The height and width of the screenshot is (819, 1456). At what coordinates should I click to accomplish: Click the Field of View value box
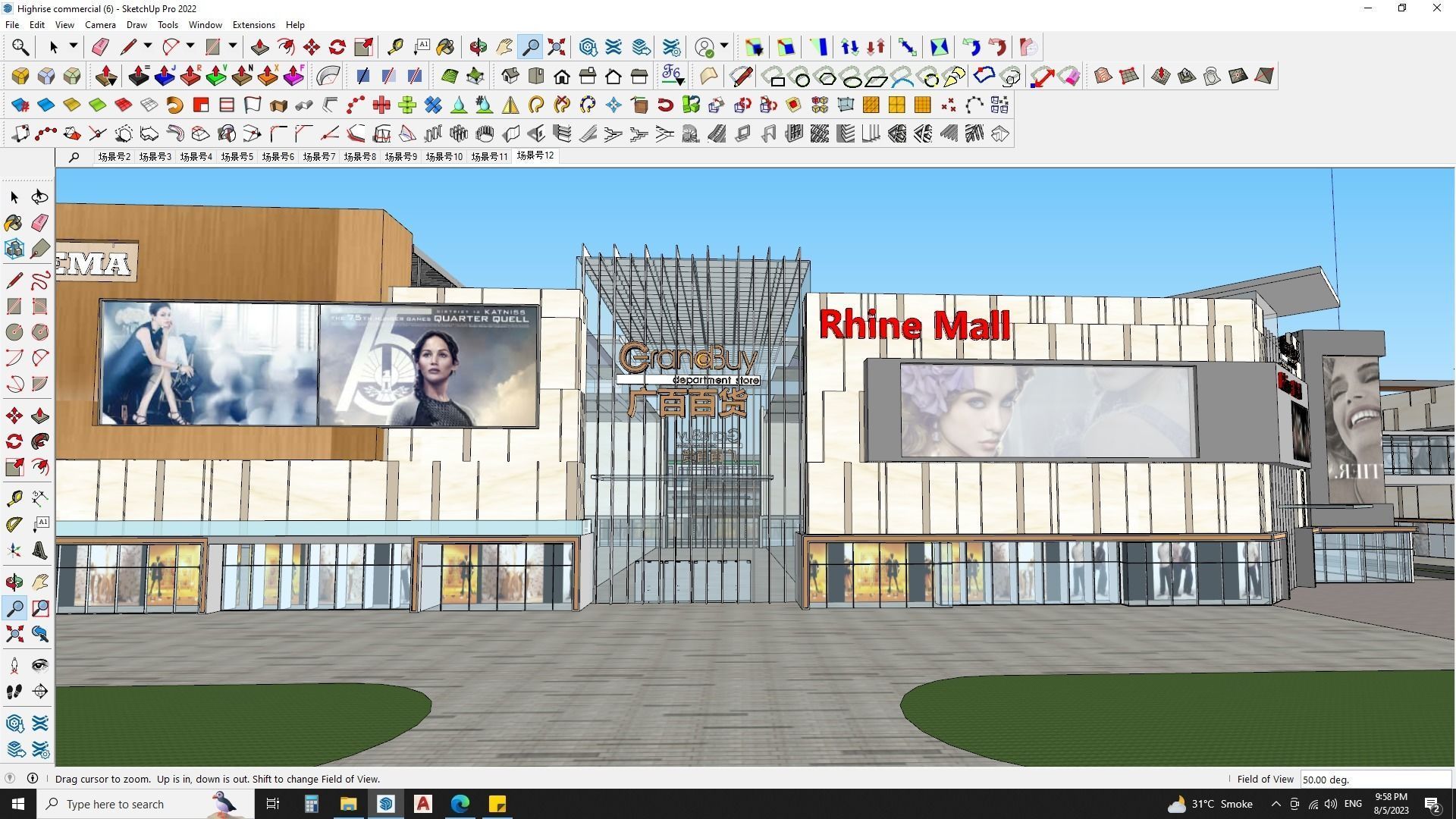click(1376, 780)
